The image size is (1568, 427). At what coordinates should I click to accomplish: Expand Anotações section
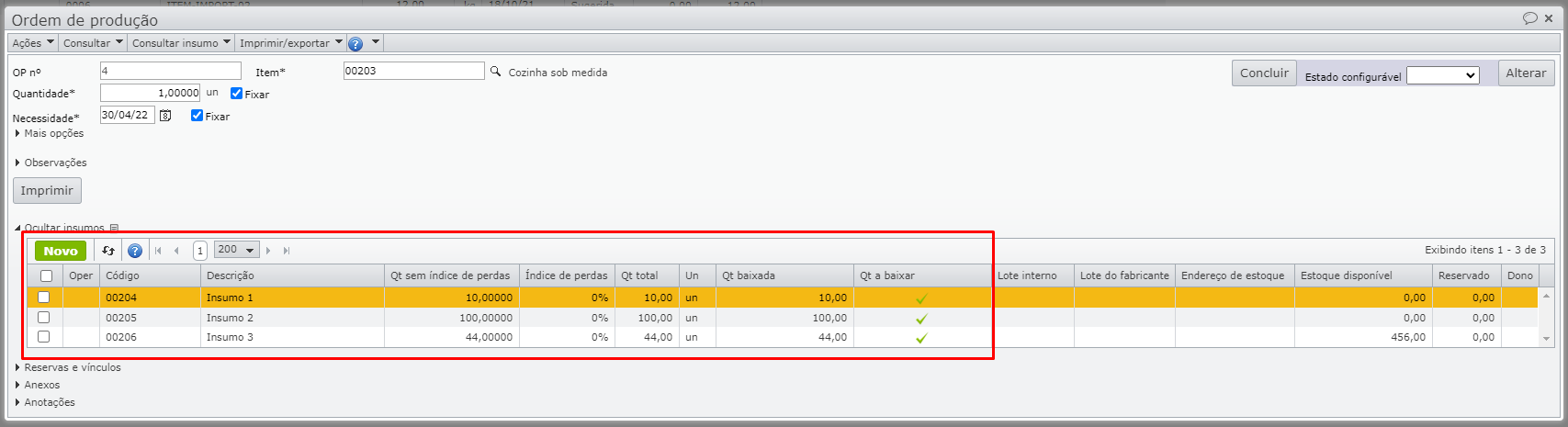(x=45, y=402)
